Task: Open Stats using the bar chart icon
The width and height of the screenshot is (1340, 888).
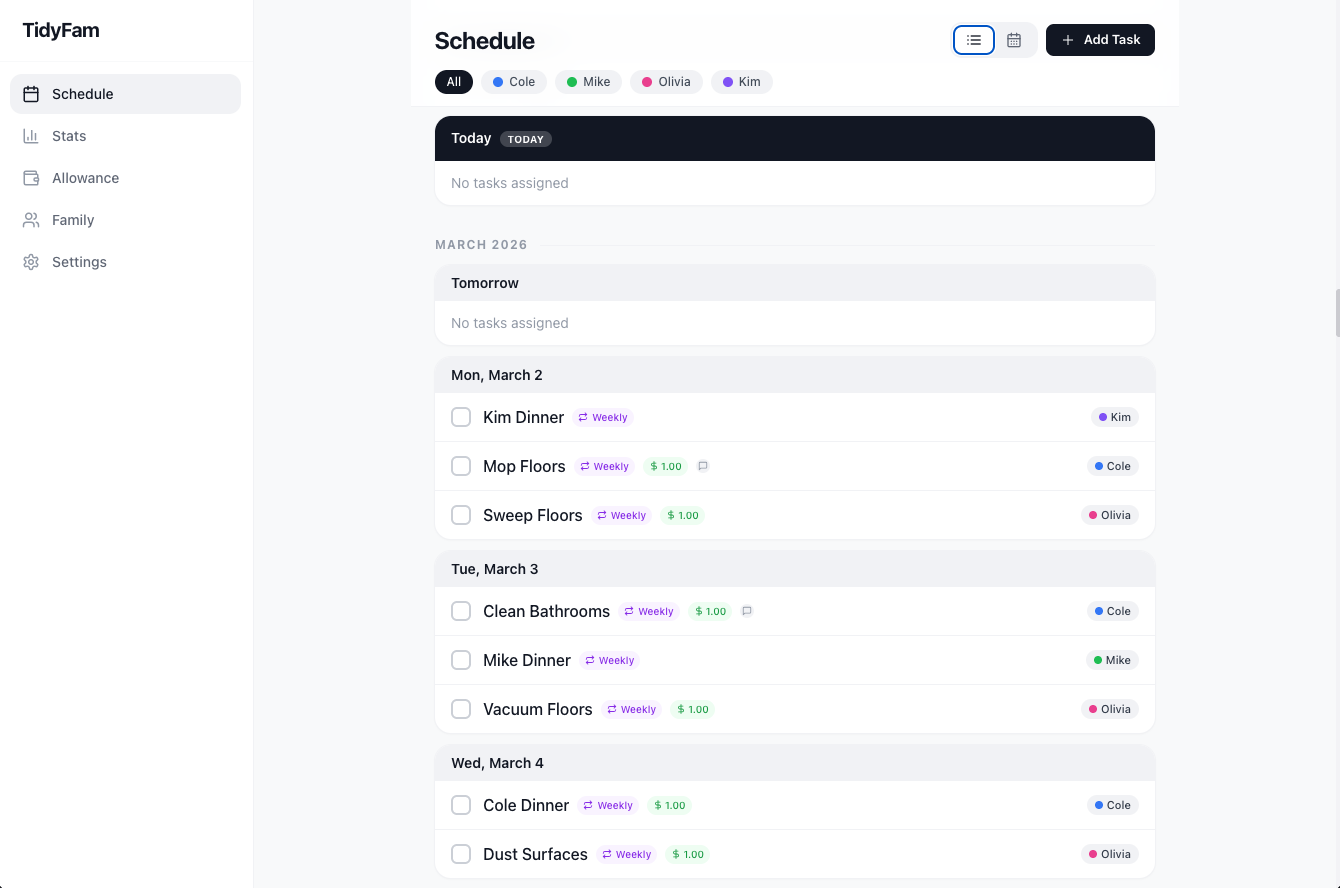Action: (31, 136)
